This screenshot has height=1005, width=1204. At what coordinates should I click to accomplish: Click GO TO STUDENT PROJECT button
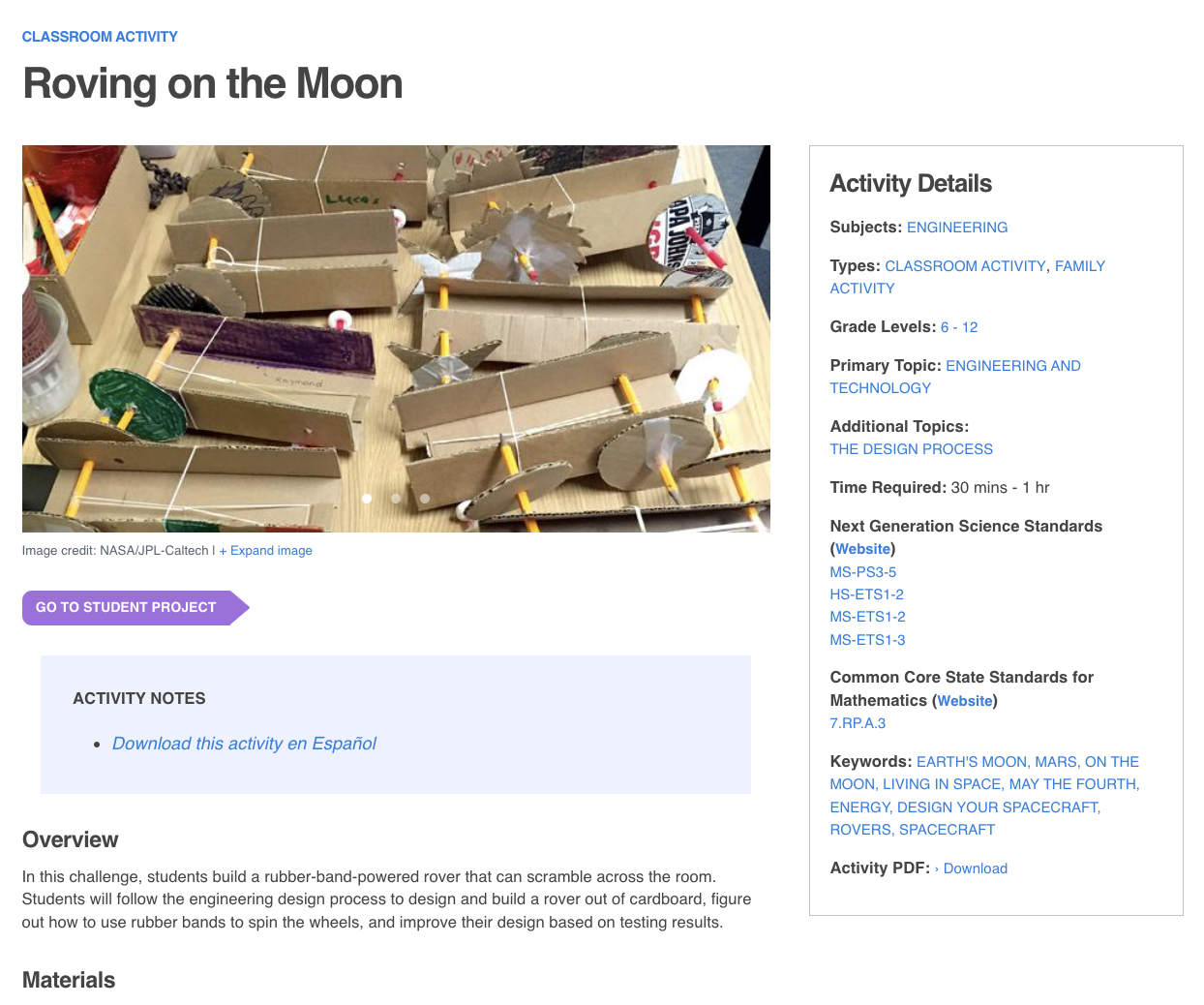point(126,607)
